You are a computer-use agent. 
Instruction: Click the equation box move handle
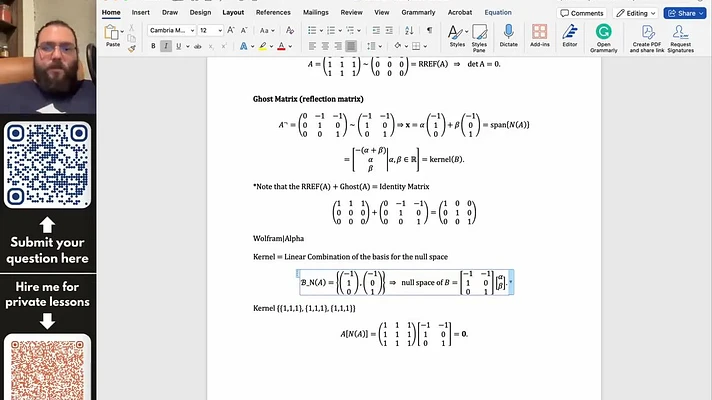click(x=298, y=273)
